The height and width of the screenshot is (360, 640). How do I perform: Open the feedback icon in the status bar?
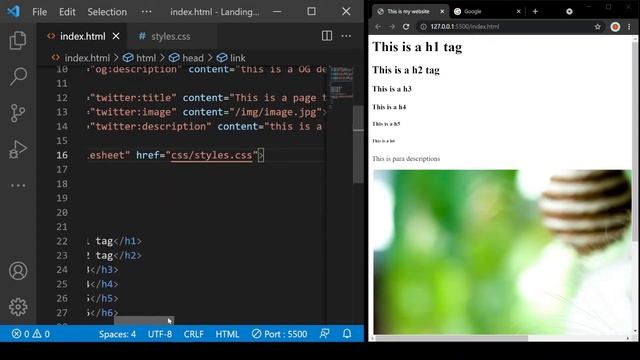coord(324,334)
